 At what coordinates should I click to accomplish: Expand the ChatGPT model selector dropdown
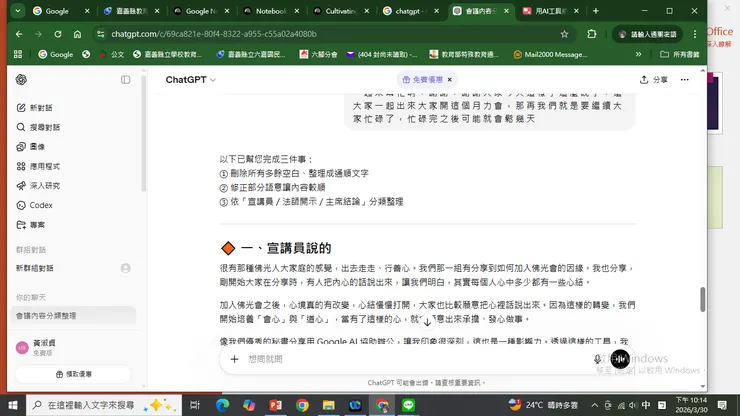coord(191,80)
